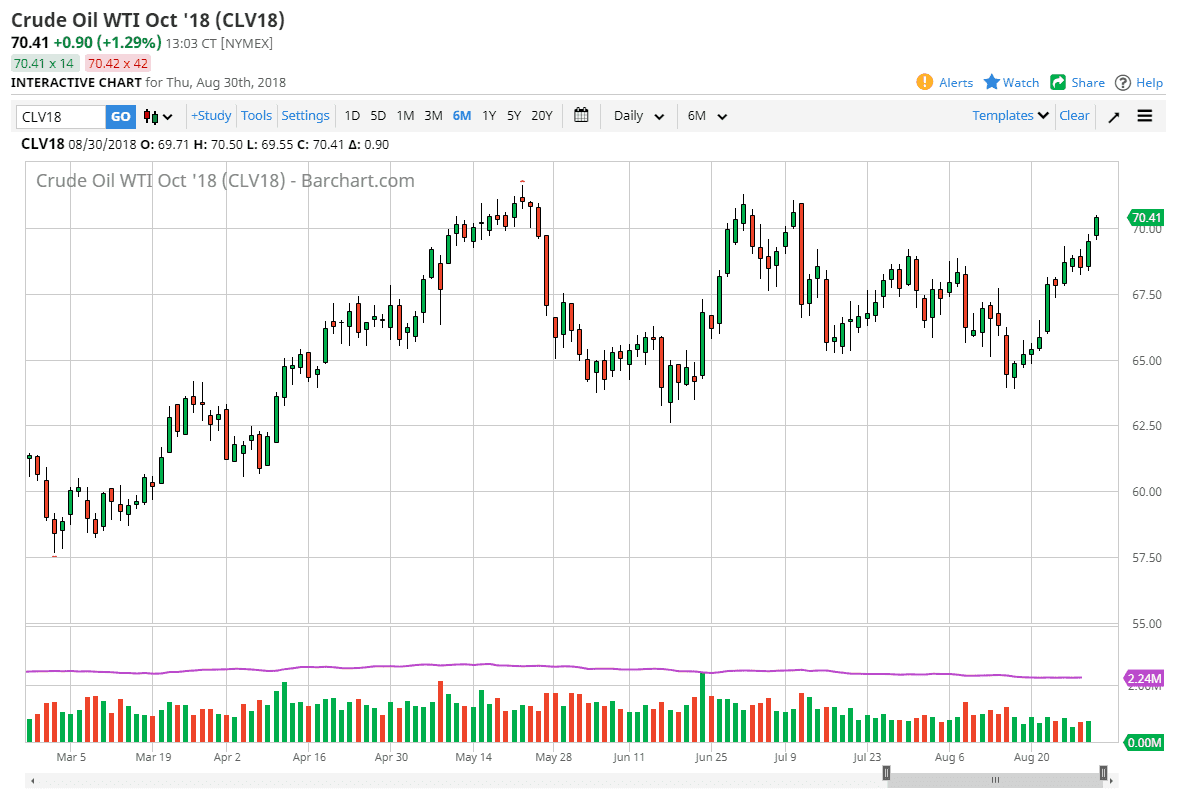Open the chart hamburger menu icon
This screenshot has width=1180, height=798.
click(1144, 115)
